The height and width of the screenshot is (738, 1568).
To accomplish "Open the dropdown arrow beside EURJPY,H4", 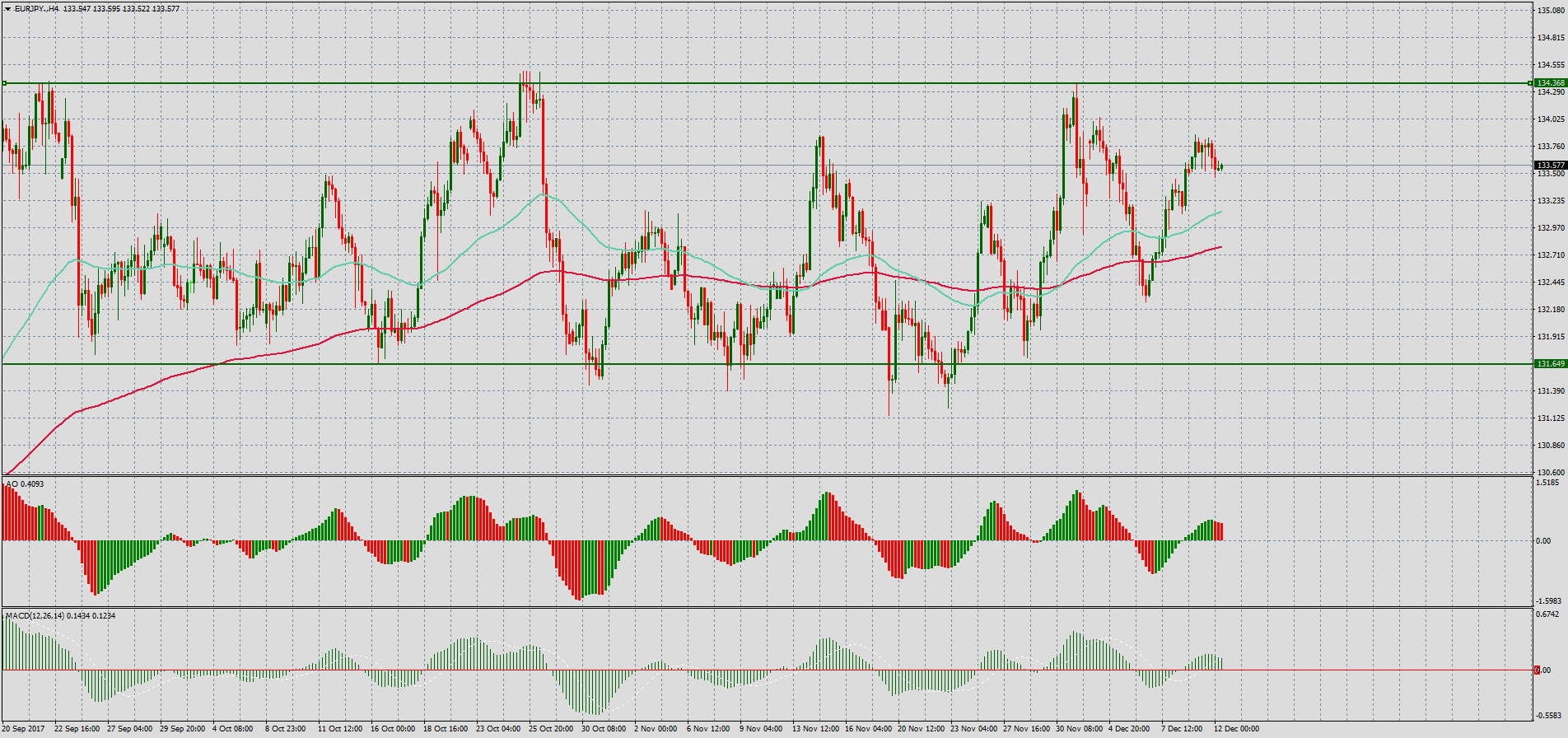I will tap(7, 9).
